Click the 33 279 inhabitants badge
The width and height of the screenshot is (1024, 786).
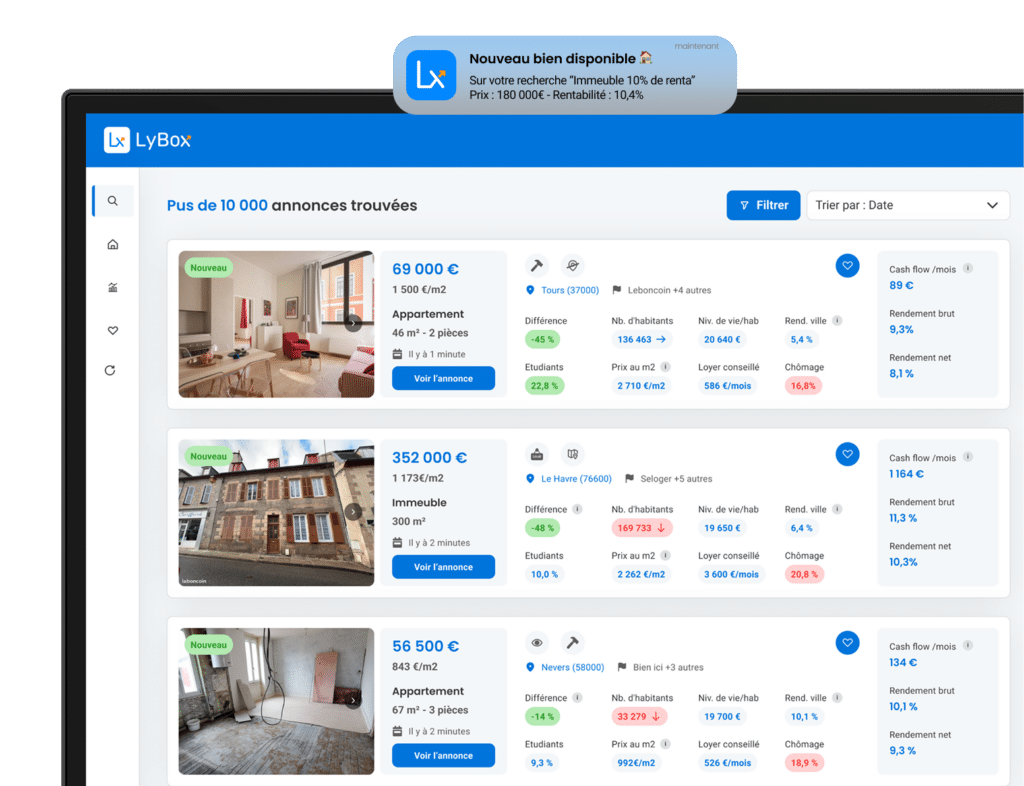coord(639,717)
